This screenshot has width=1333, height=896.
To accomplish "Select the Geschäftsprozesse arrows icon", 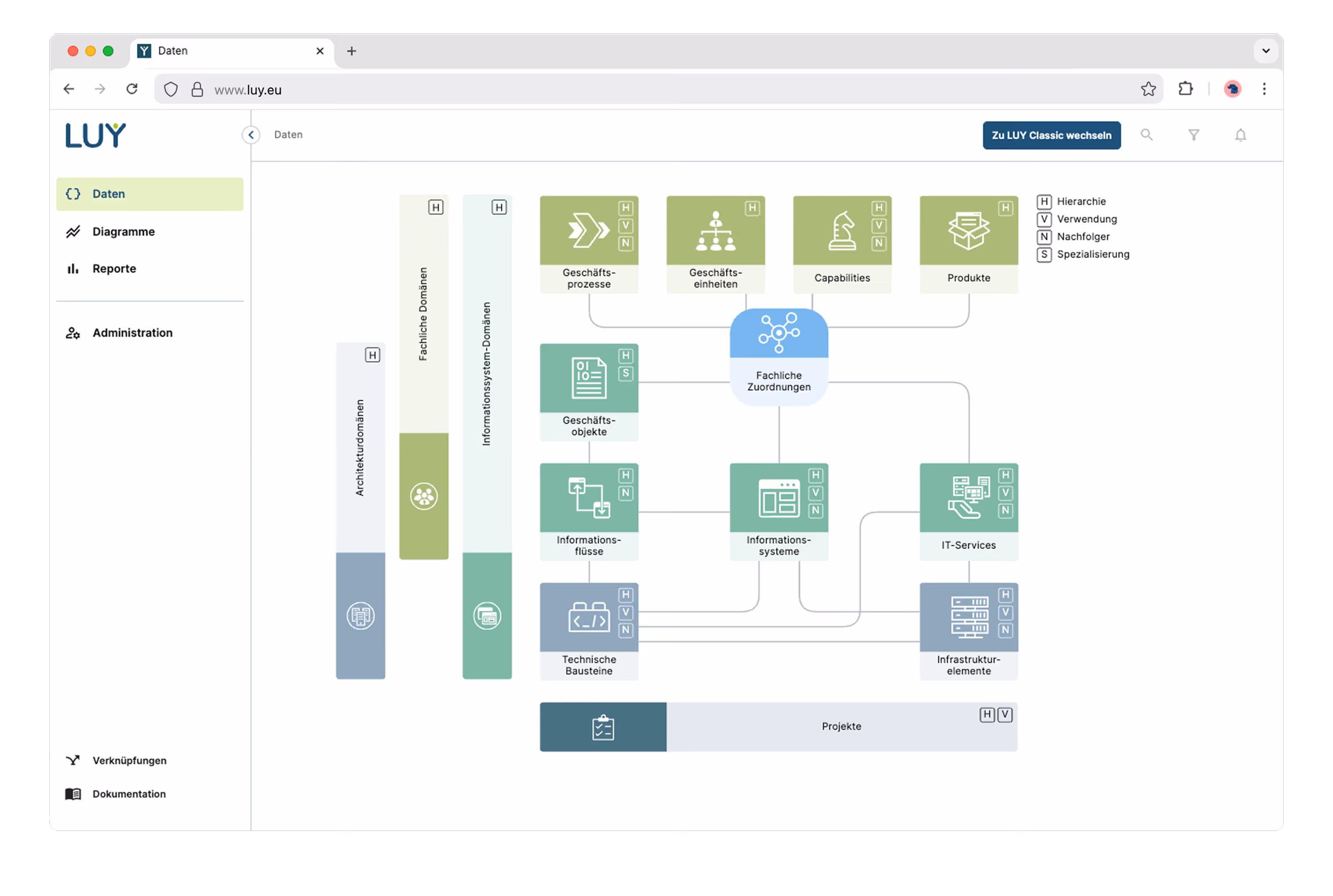I will click(589, 229).
